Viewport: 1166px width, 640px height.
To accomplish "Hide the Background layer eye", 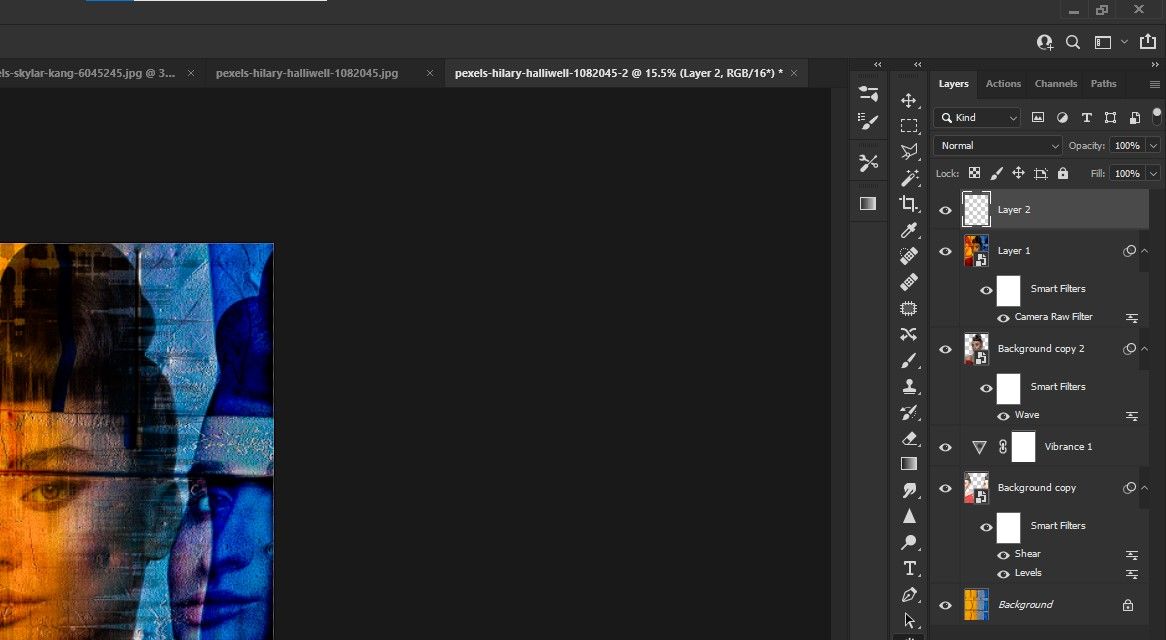I will click(945, 605).
